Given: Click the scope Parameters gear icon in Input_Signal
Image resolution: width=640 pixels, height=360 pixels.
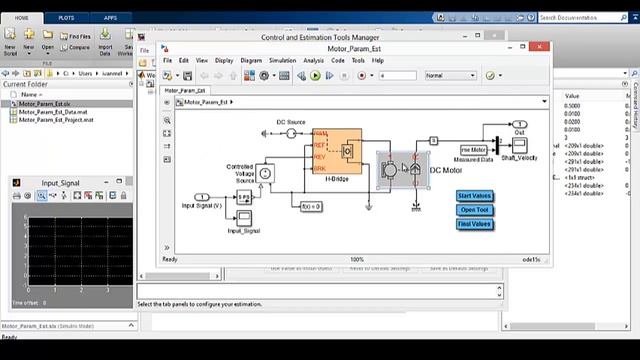Looking at the screenshot, I should (28, 196).
